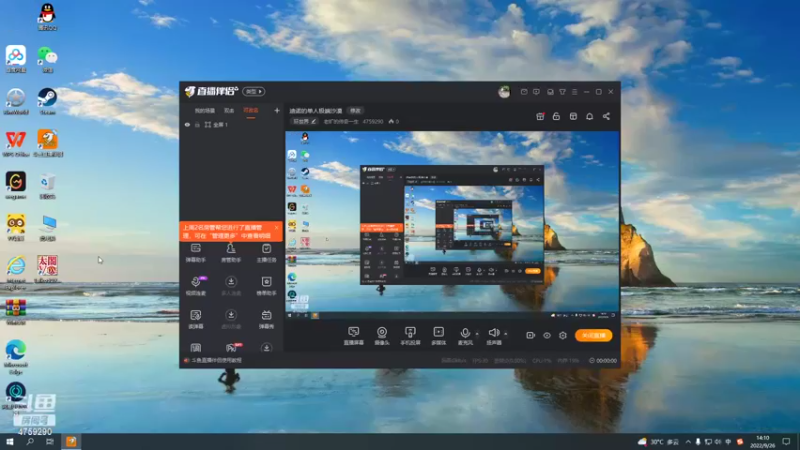Start recording with the camcorder icon
The width and height of the screenshot is (800, 450).
point(531,335)
